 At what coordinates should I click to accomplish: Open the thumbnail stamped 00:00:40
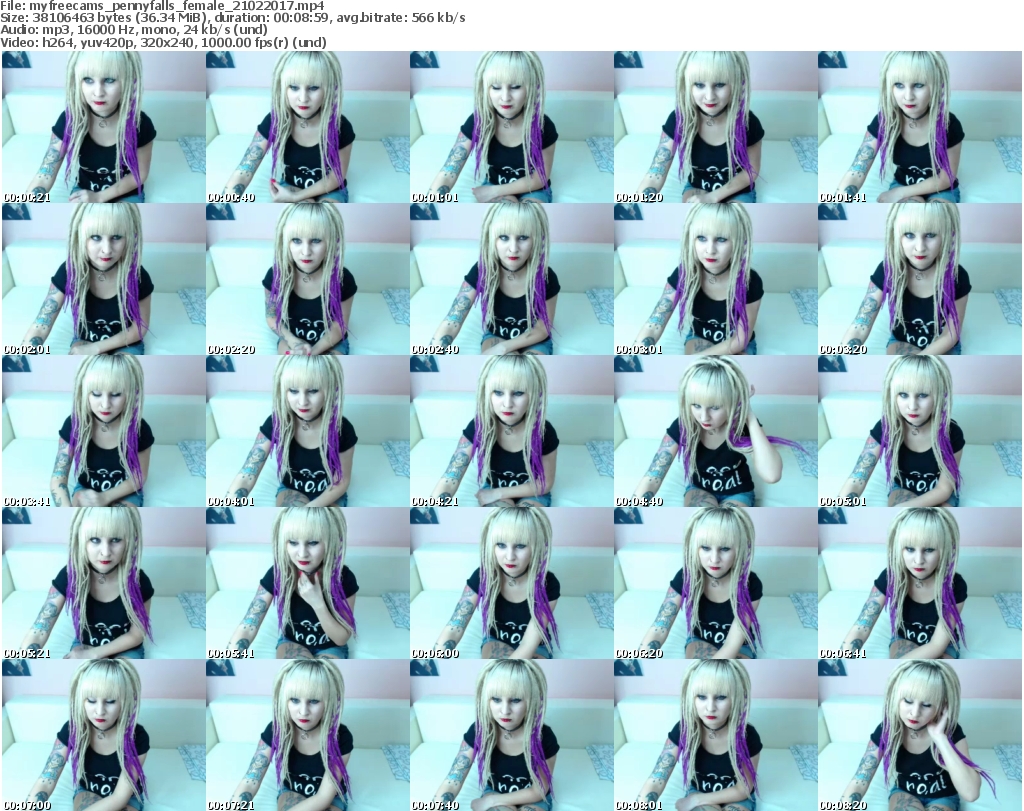(x=308, y=127)
